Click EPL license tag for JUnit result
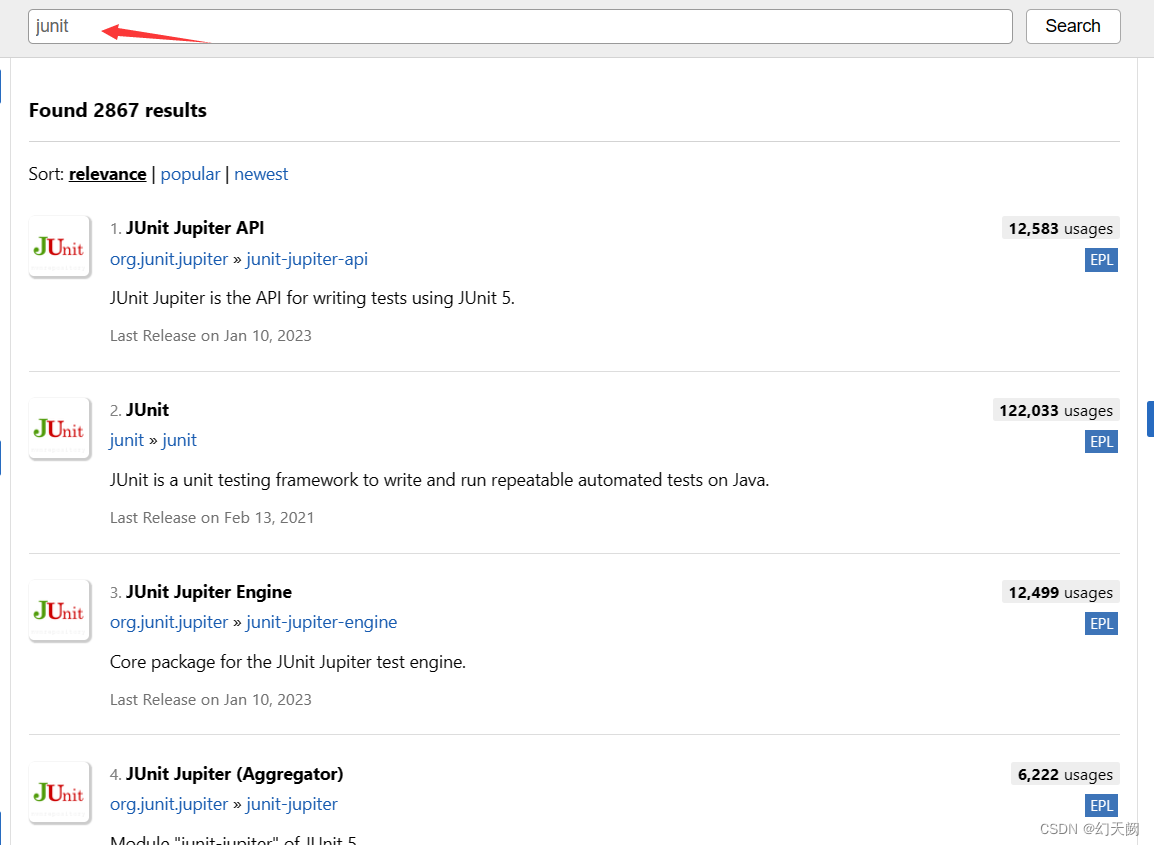The image size is (1154, 845). tap(1101, 442)
